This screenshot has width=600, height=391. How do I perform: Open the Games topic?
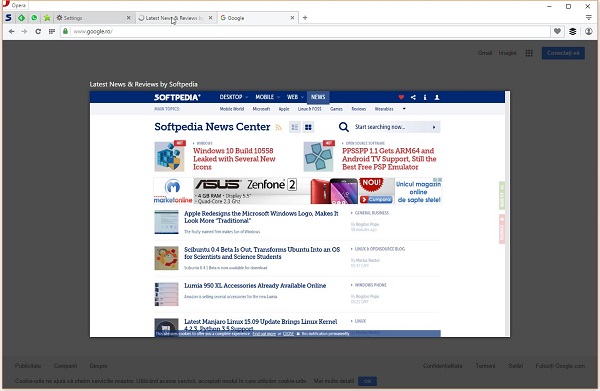tap(336, 109)
